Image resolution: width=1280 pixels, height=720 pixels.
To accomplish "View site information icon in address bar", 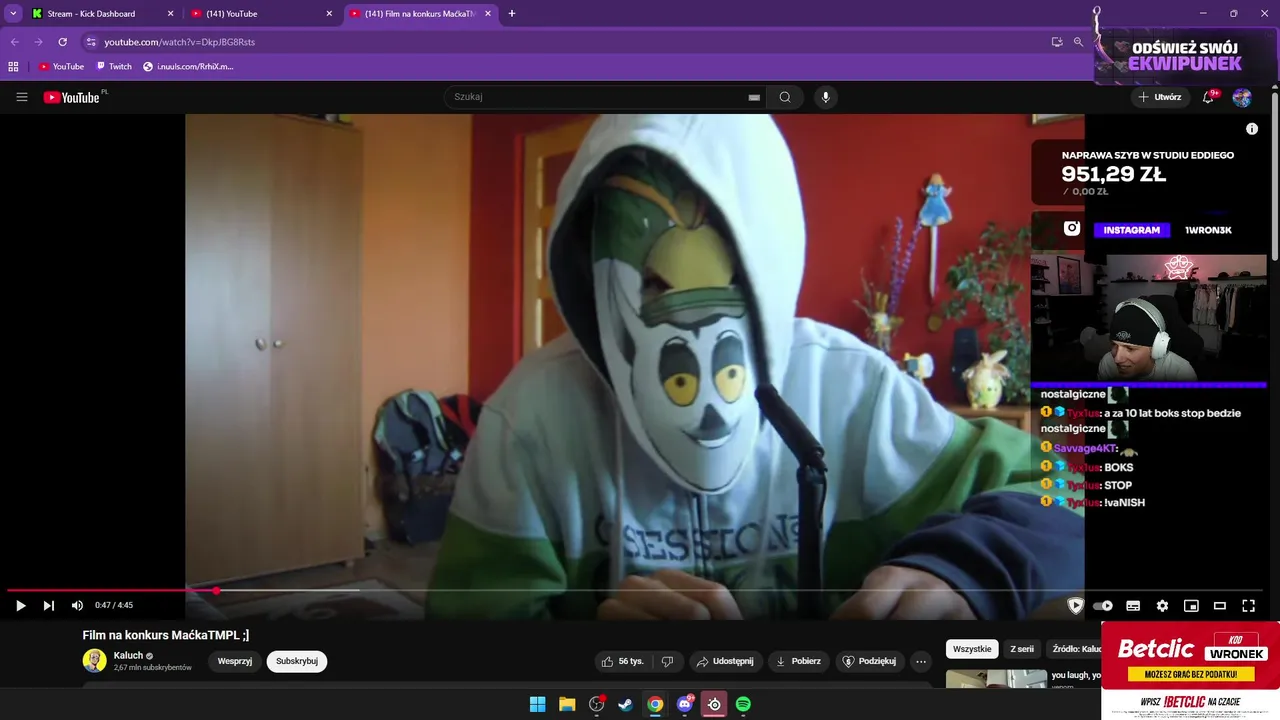I will click(x=91, y=42).
